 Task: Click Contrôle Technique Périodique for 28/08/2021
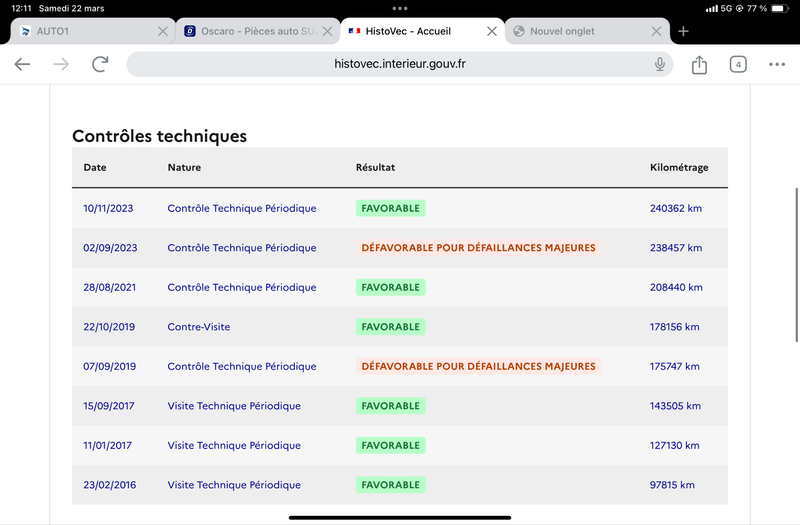242,287
